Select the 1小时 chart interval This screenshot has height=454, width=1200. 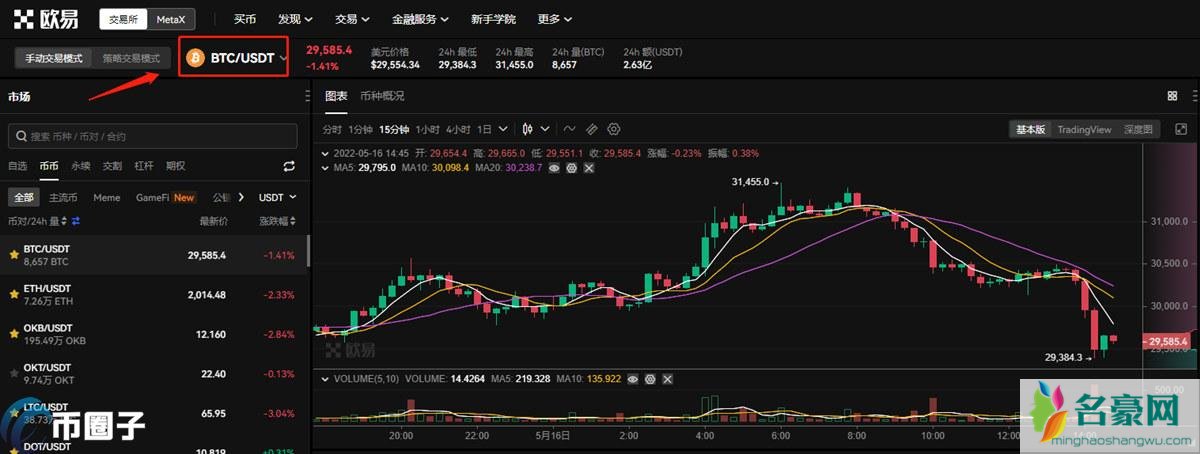(x=428, y=129)
